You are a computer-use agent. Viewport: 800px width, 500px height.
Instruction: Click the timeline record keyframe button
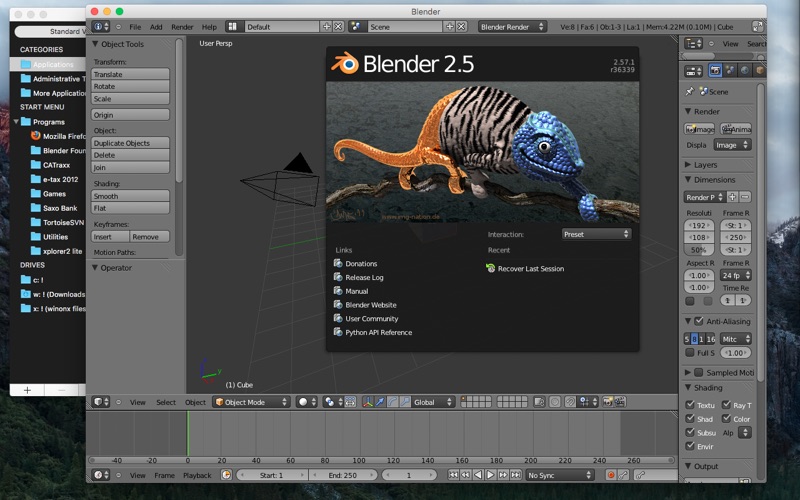pyautogui.click(x=612, y=475)
